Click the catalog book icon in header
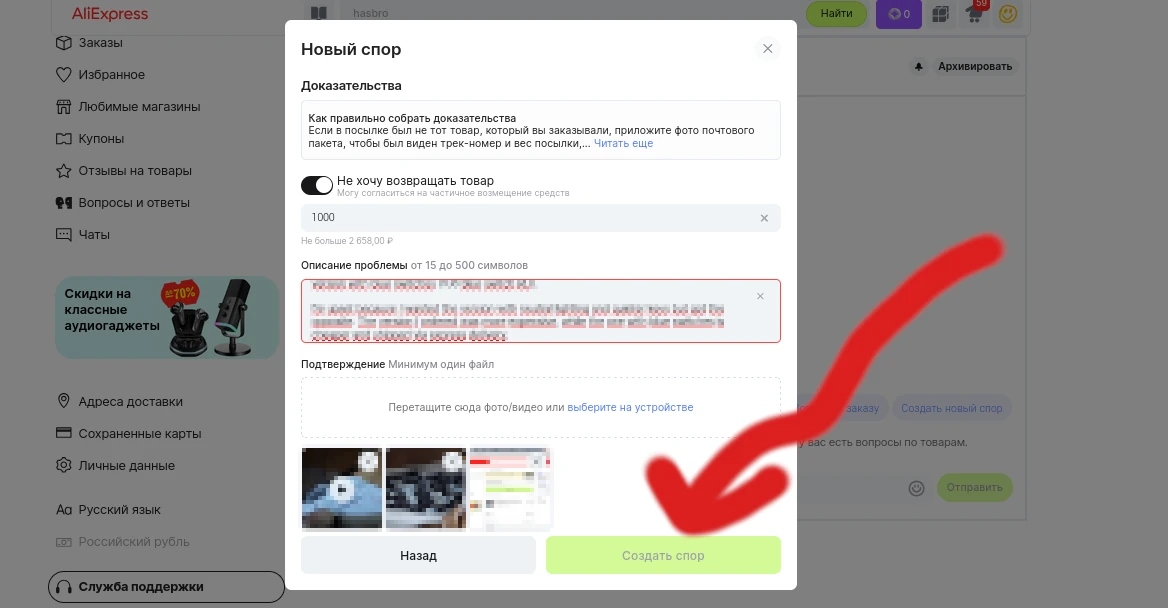The height and width of the screenshot is (608, 1168). (x=319, y=13)
